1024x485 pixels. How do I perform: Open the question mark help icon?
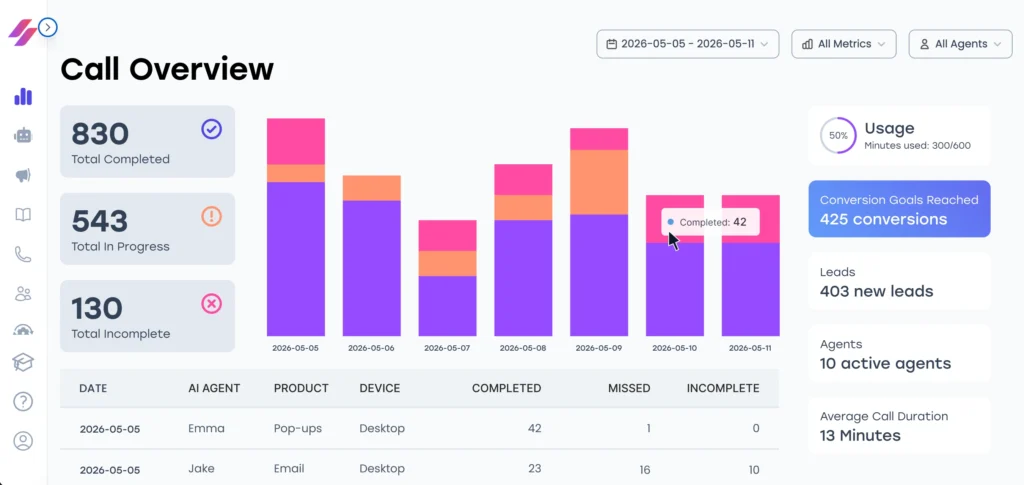23,401
